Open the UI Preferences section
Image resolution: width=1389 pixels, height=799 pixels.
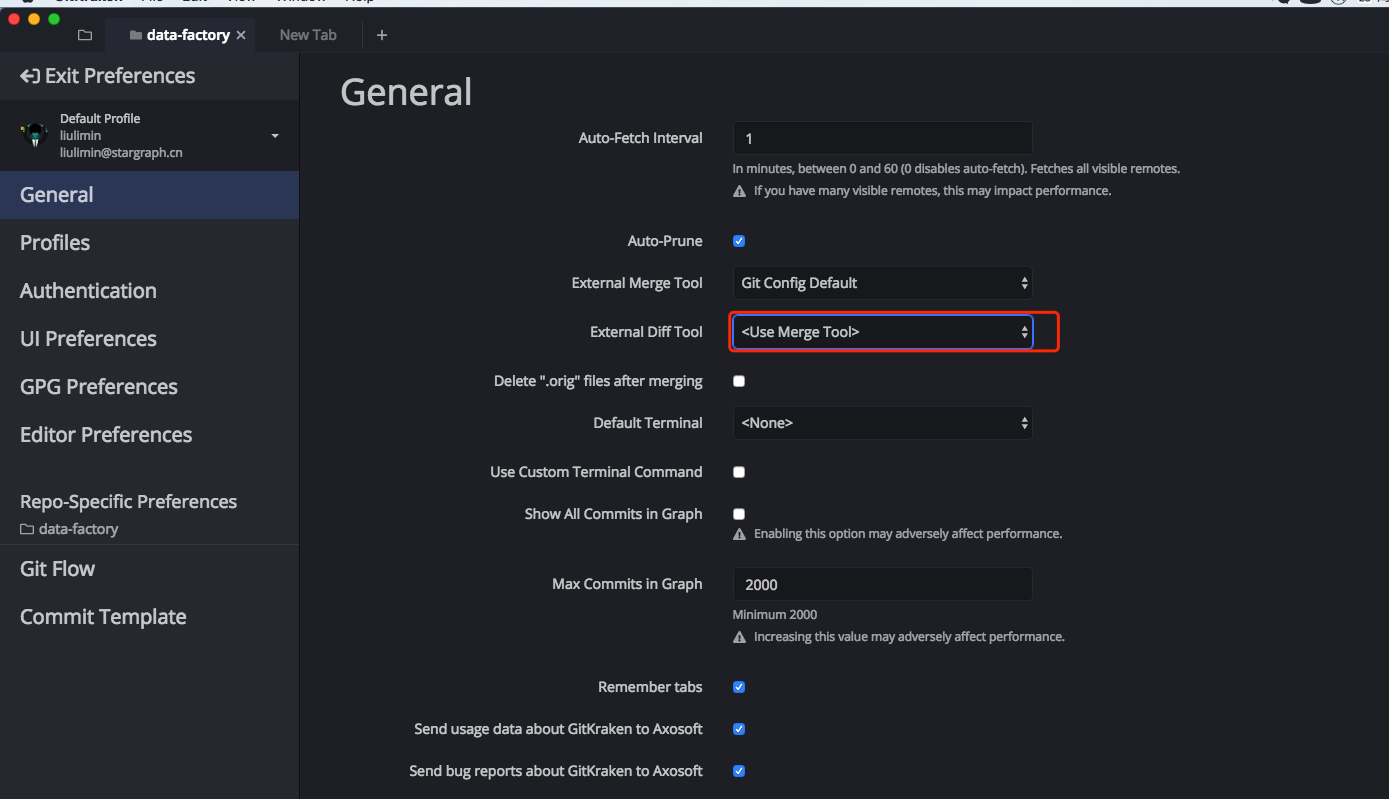click(x=88, y=339)
